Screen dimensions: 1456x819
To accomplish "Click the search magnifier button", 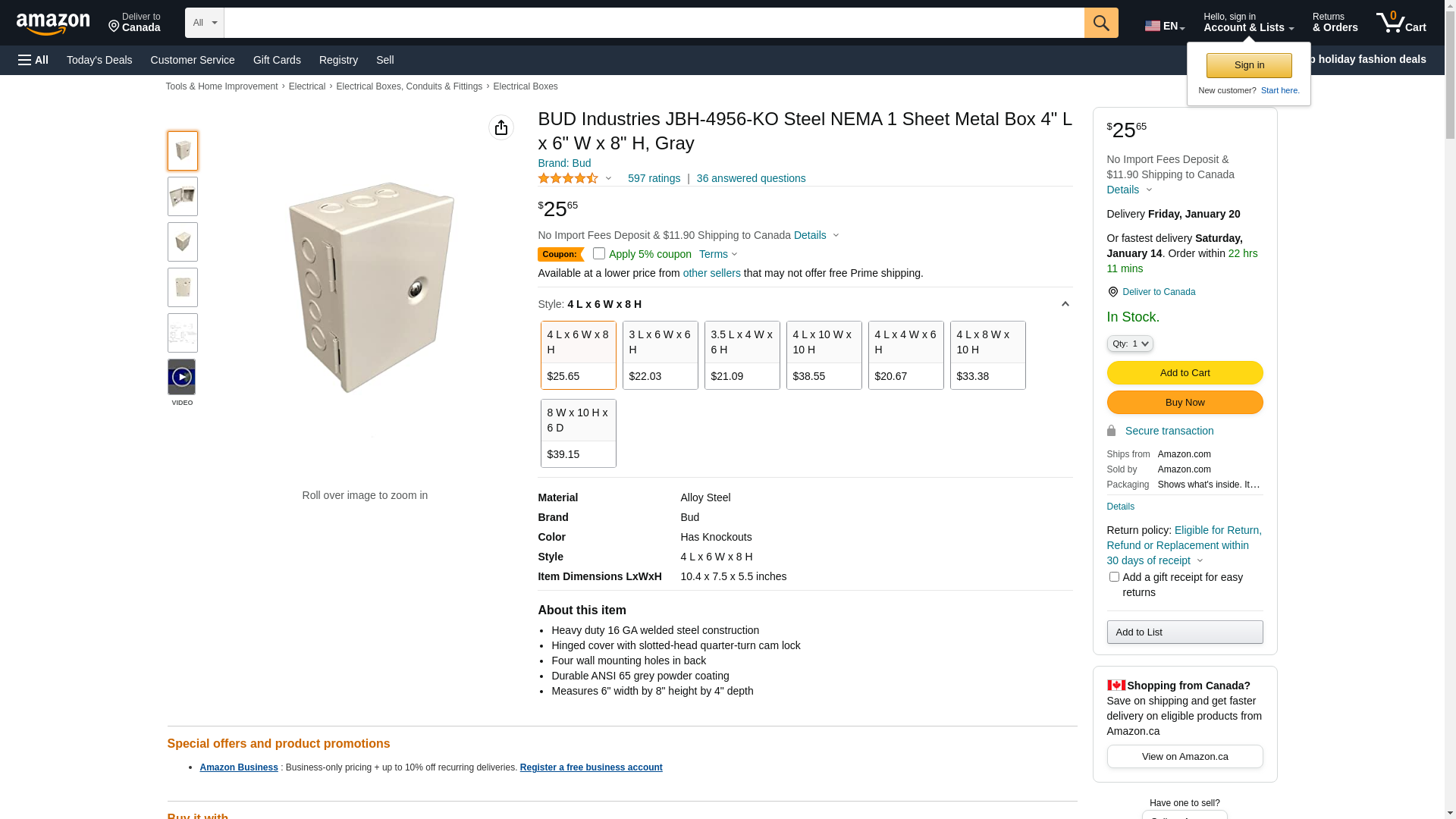I will coord(1100,23).
